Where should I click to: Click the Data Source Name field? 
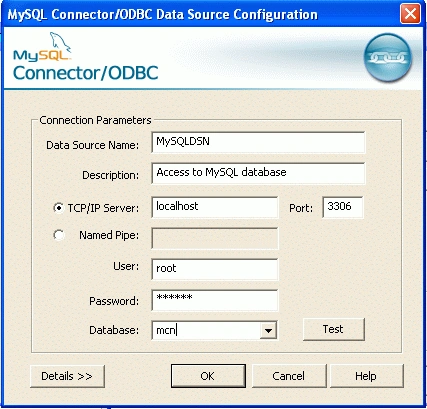(x=258, y=142)
